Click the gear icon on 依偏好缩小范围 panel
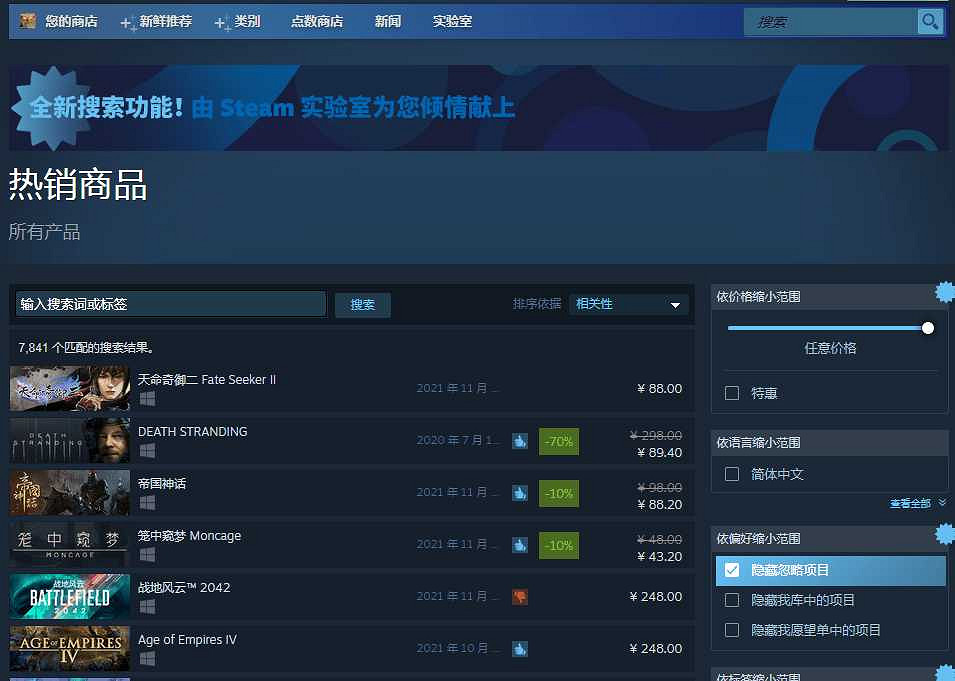The image size is (955, 681). tap(945, 532)
